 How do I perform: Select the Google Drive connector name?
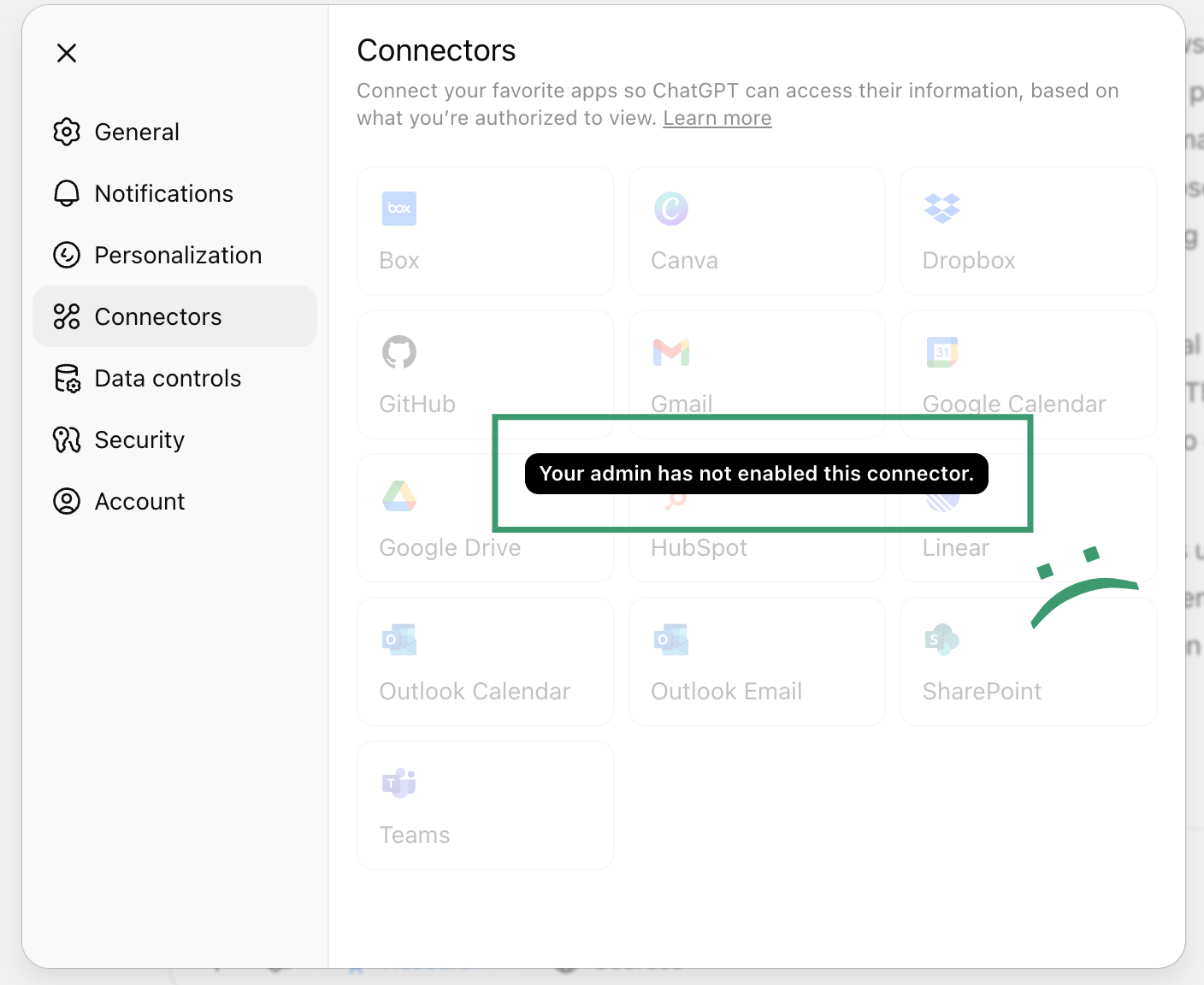tap(450, 548)
